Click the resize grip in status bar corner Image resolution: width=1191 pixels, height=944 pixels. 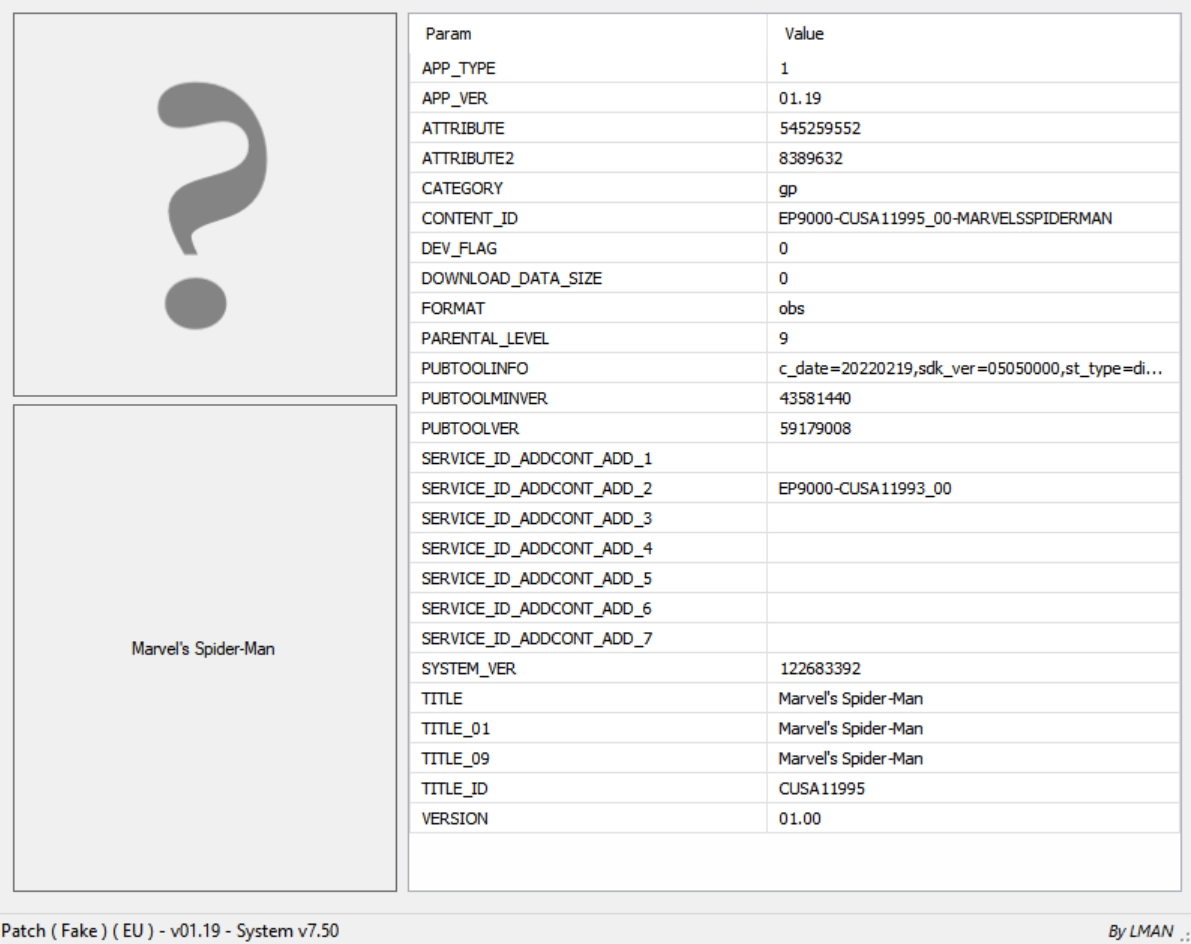tap(1183, 936)
